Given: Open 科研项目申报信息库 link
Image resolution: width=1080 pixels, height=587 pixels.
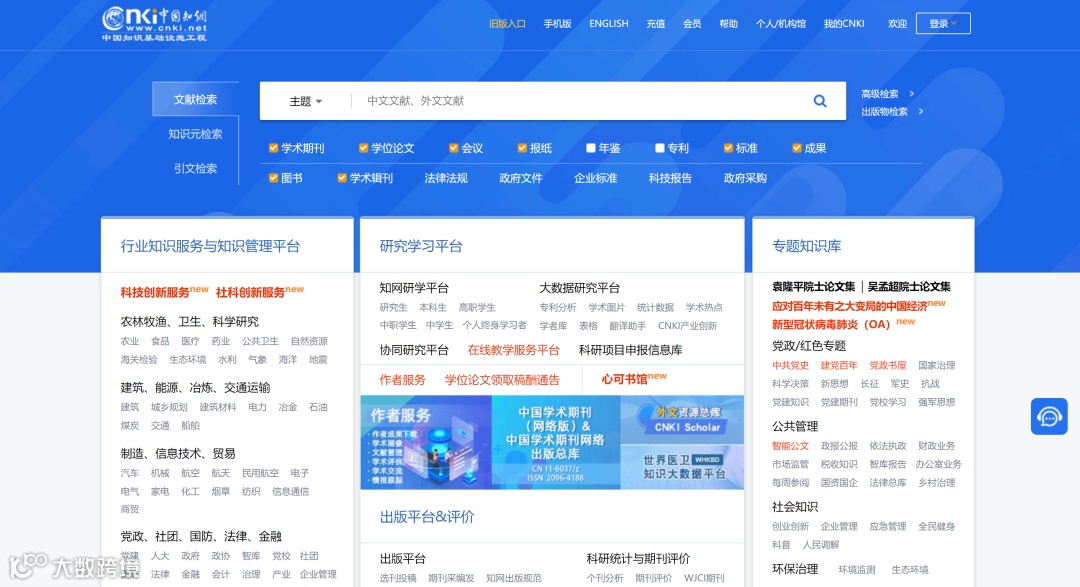Looking at the screenshot, I should [631, 350].
